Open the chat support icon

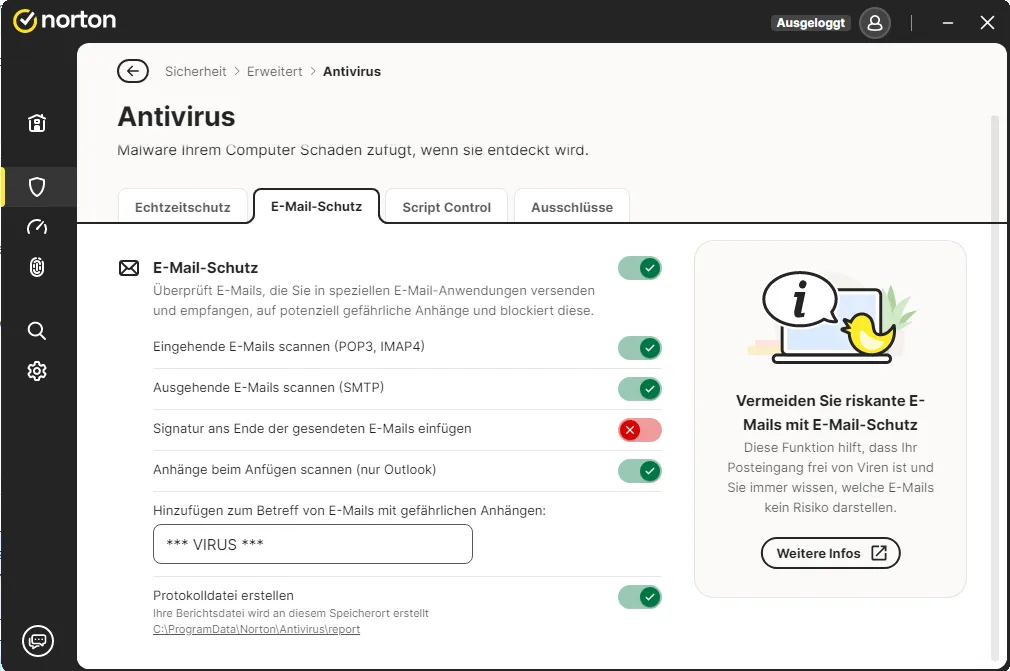(x=38, y=641)
